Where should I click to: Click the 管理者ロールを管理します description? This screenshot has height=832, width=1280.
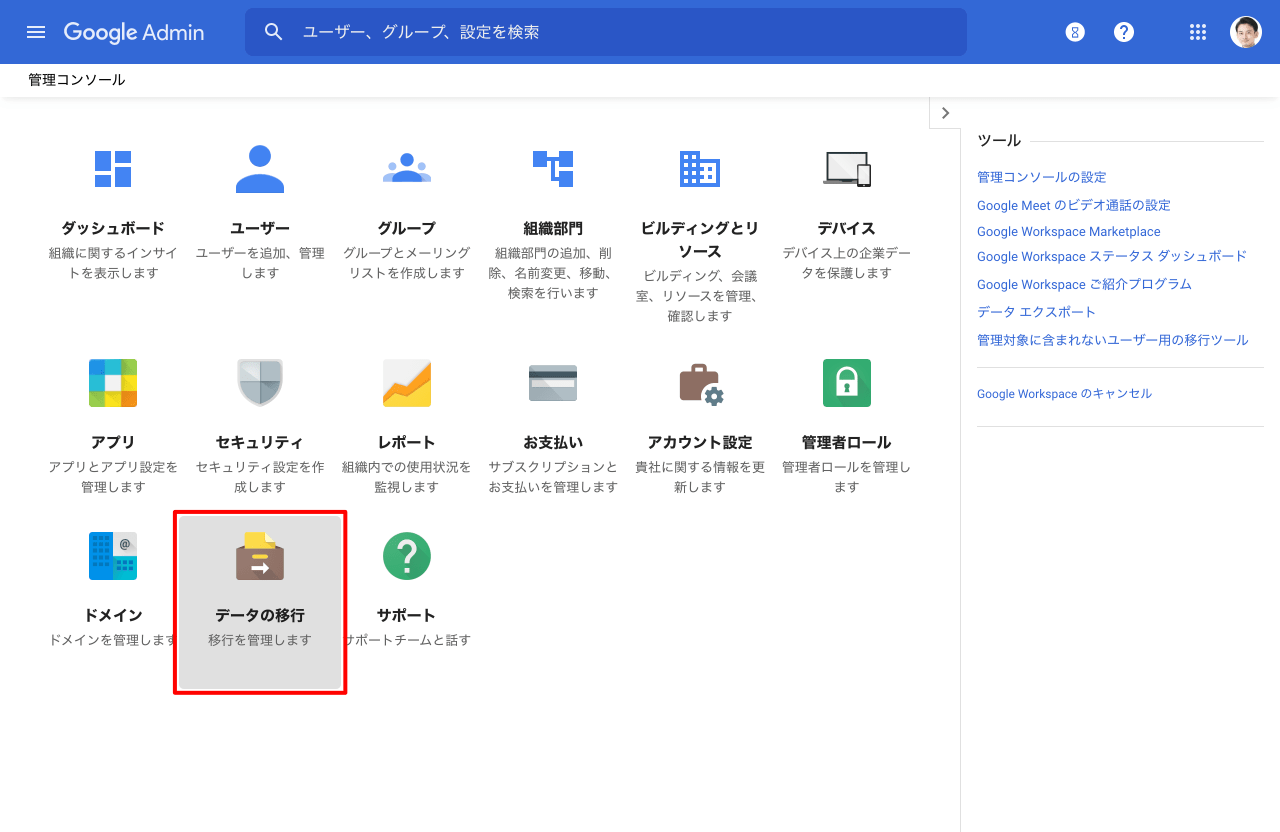click(x=847, y=477)
